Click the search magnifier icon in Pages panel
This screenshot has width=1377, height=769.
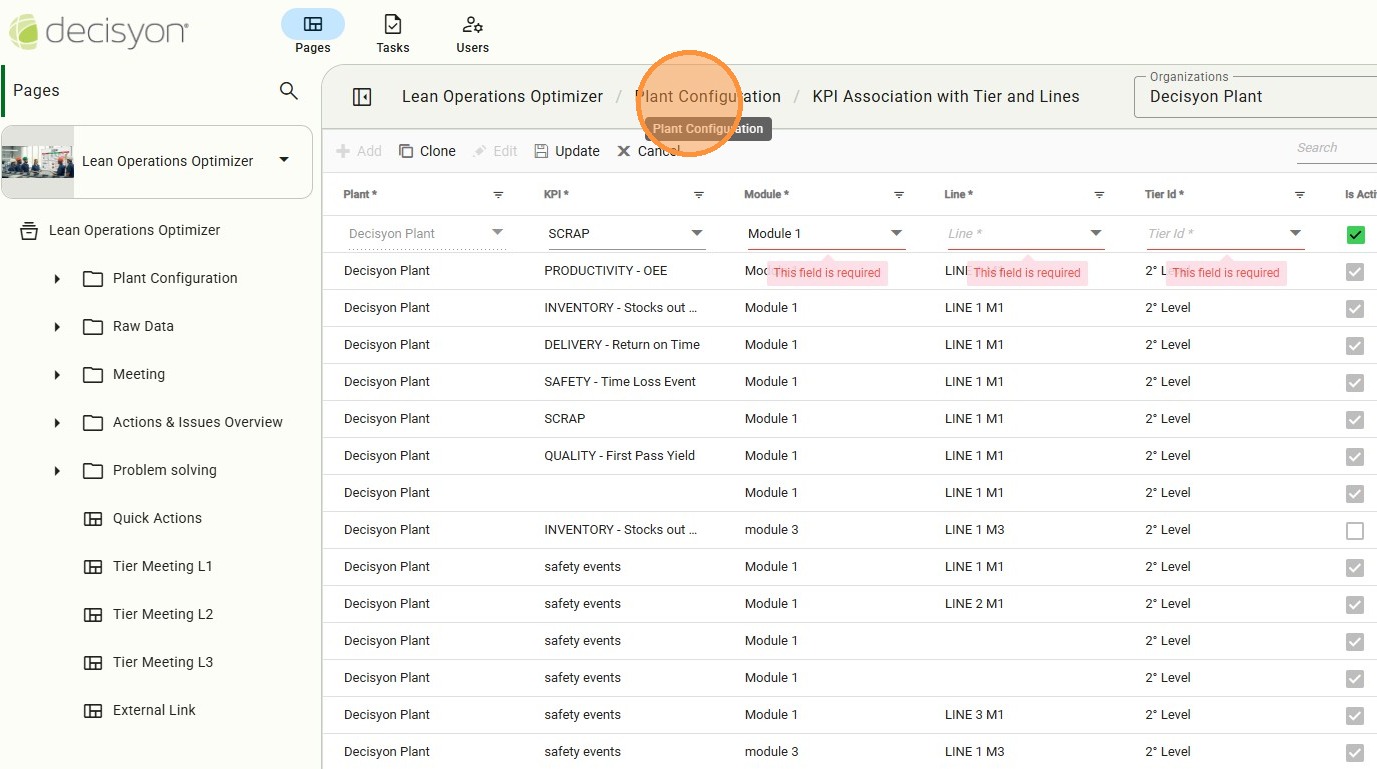pyautogui.click(x=288, y=91)
